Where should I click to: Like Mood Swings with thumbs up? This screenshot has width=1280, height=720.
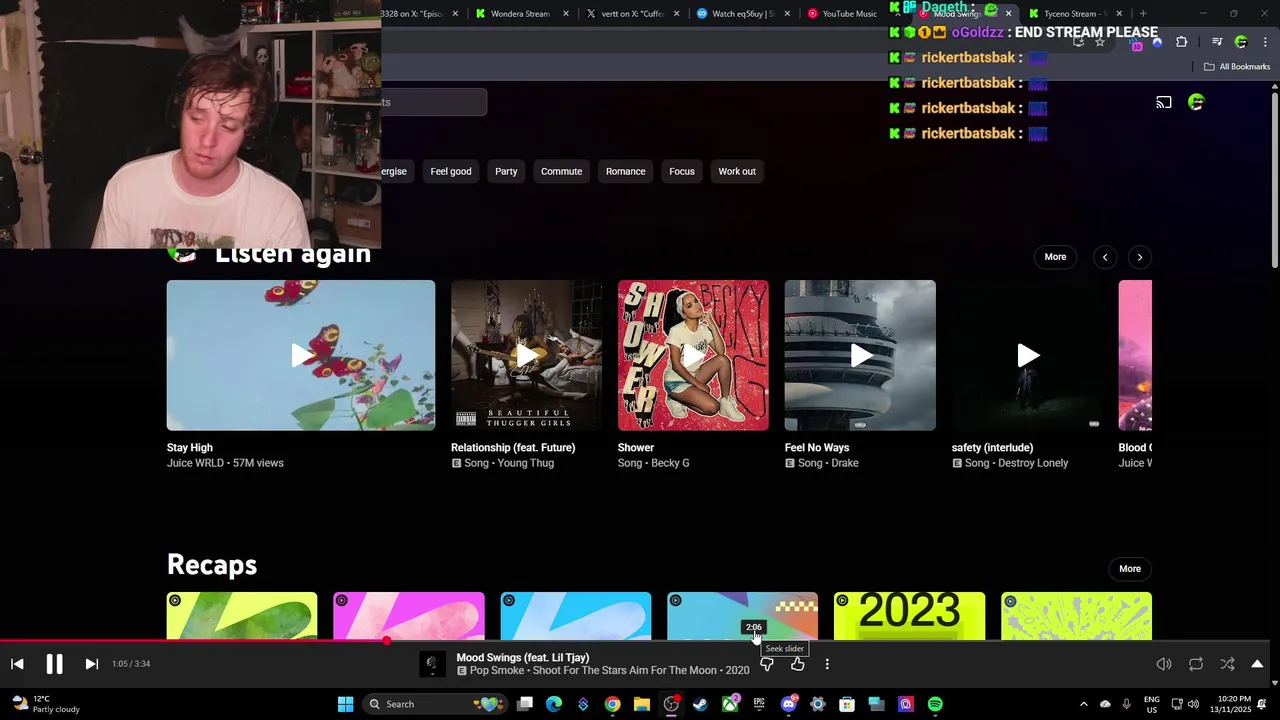click(797, 664)
